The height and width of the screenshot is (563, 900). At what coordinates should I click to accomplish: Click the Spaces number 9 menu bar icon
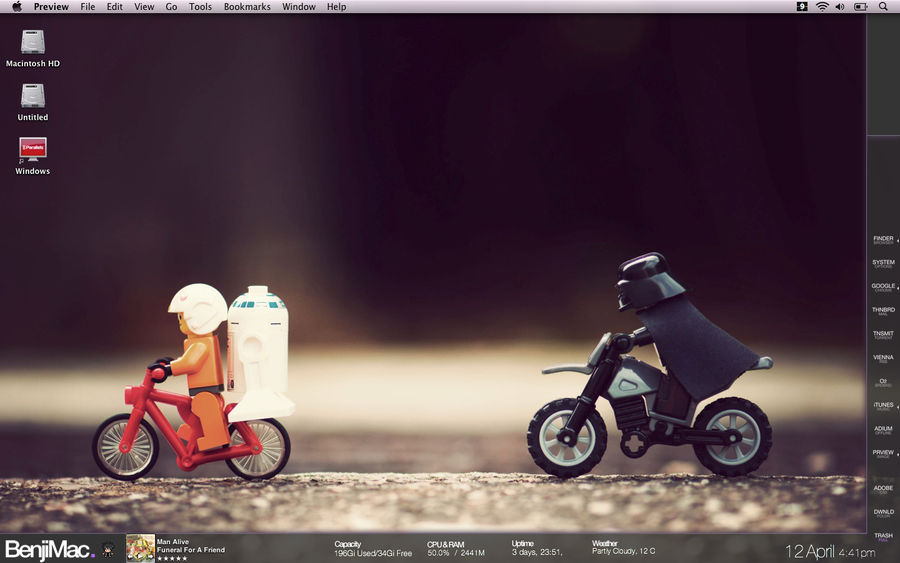tap(802, 7)
